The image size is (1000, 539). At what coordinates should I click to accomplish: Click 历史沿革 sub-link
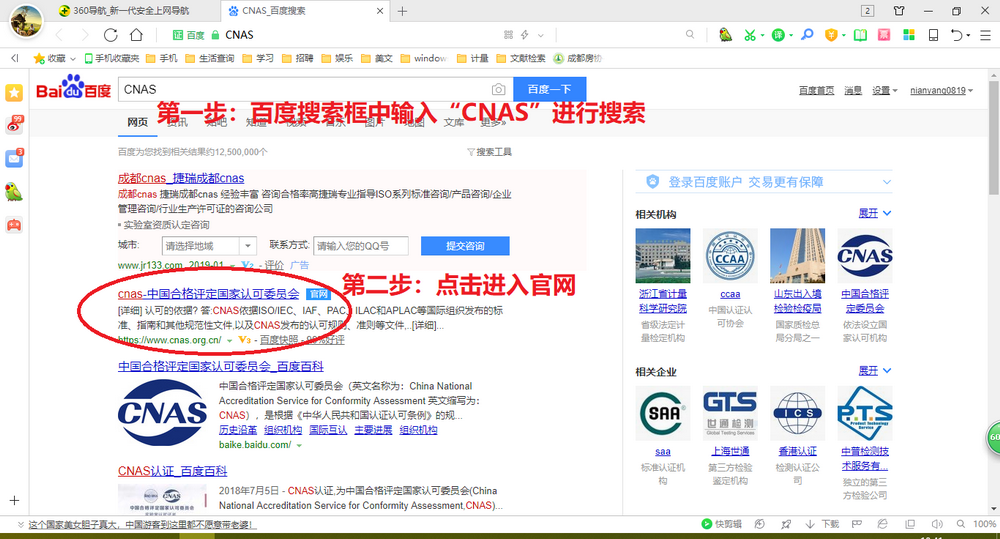tap(238, 430)
